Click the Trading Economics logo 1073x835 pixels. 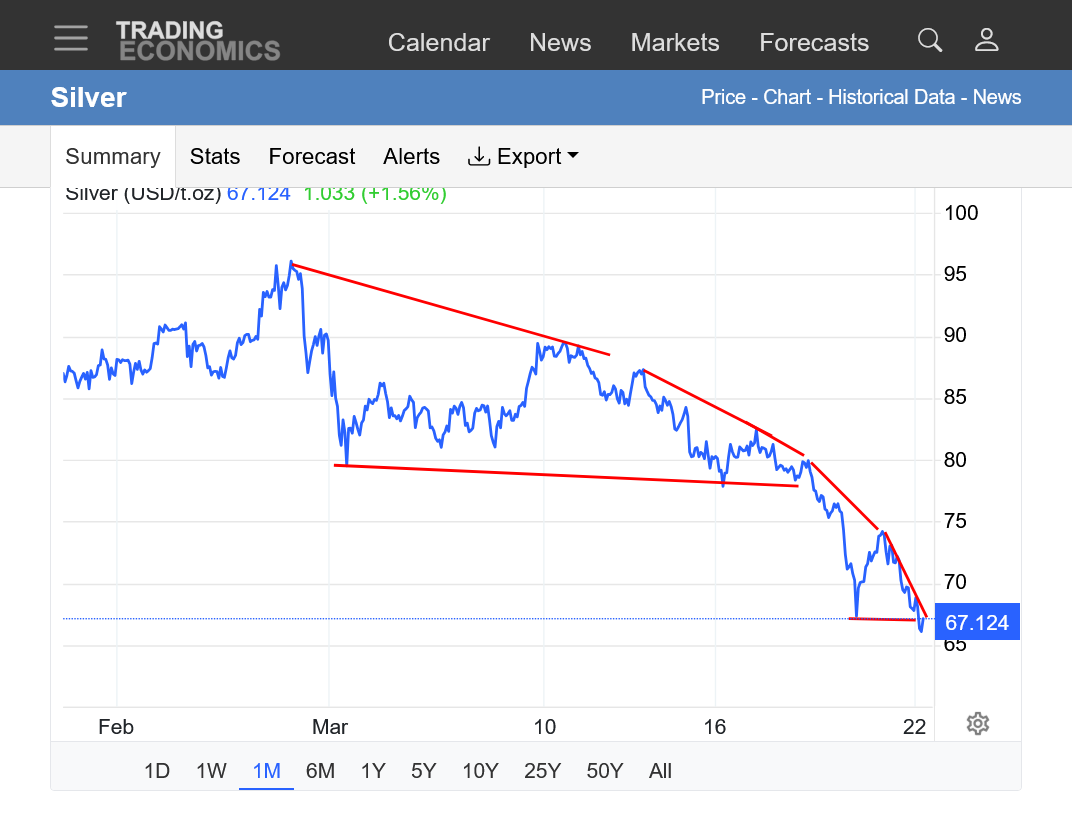pyautogui.click(x=198, y=41)
